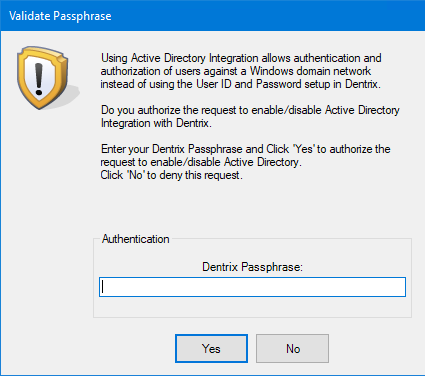
Task: Click the 'Integration with Dentrix.' text line
Action: click(x=156, y=123)
